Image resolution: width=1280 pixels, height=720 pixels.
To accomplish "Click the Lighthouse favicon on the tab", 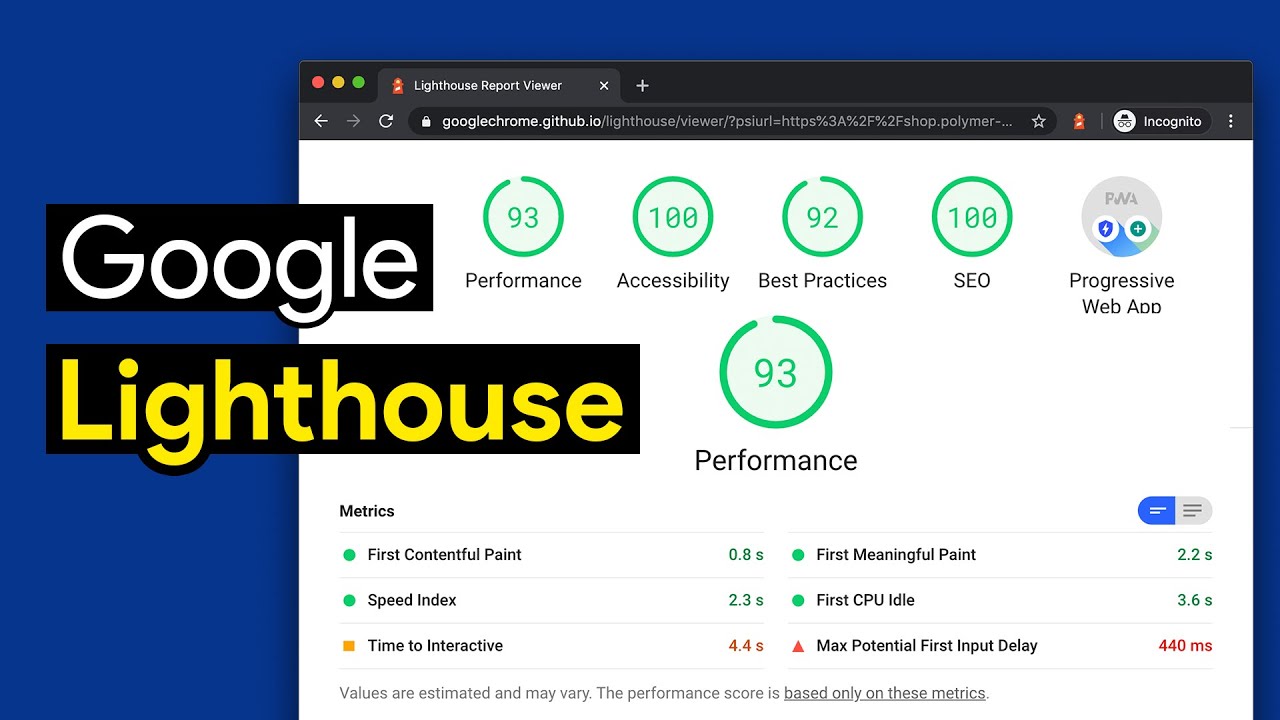I will (x=398, y=86).
